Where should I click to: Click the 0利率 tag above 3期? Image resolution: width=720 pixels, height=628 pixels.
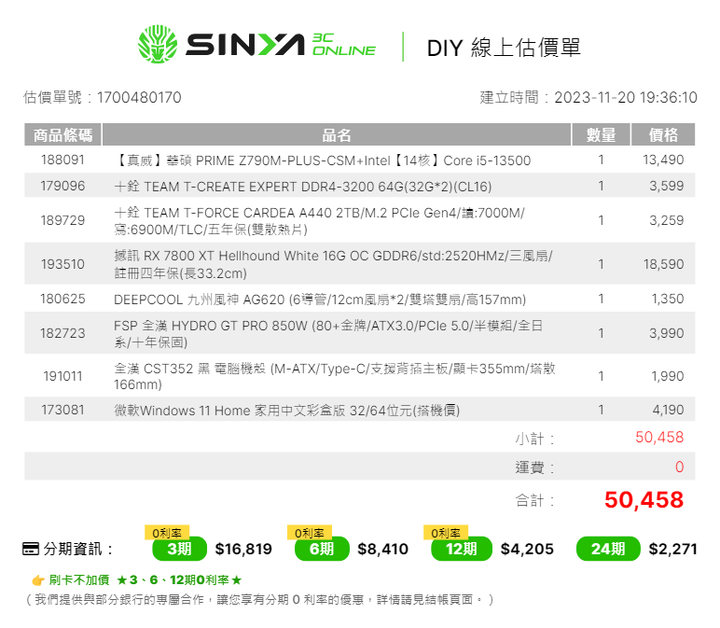167,533
